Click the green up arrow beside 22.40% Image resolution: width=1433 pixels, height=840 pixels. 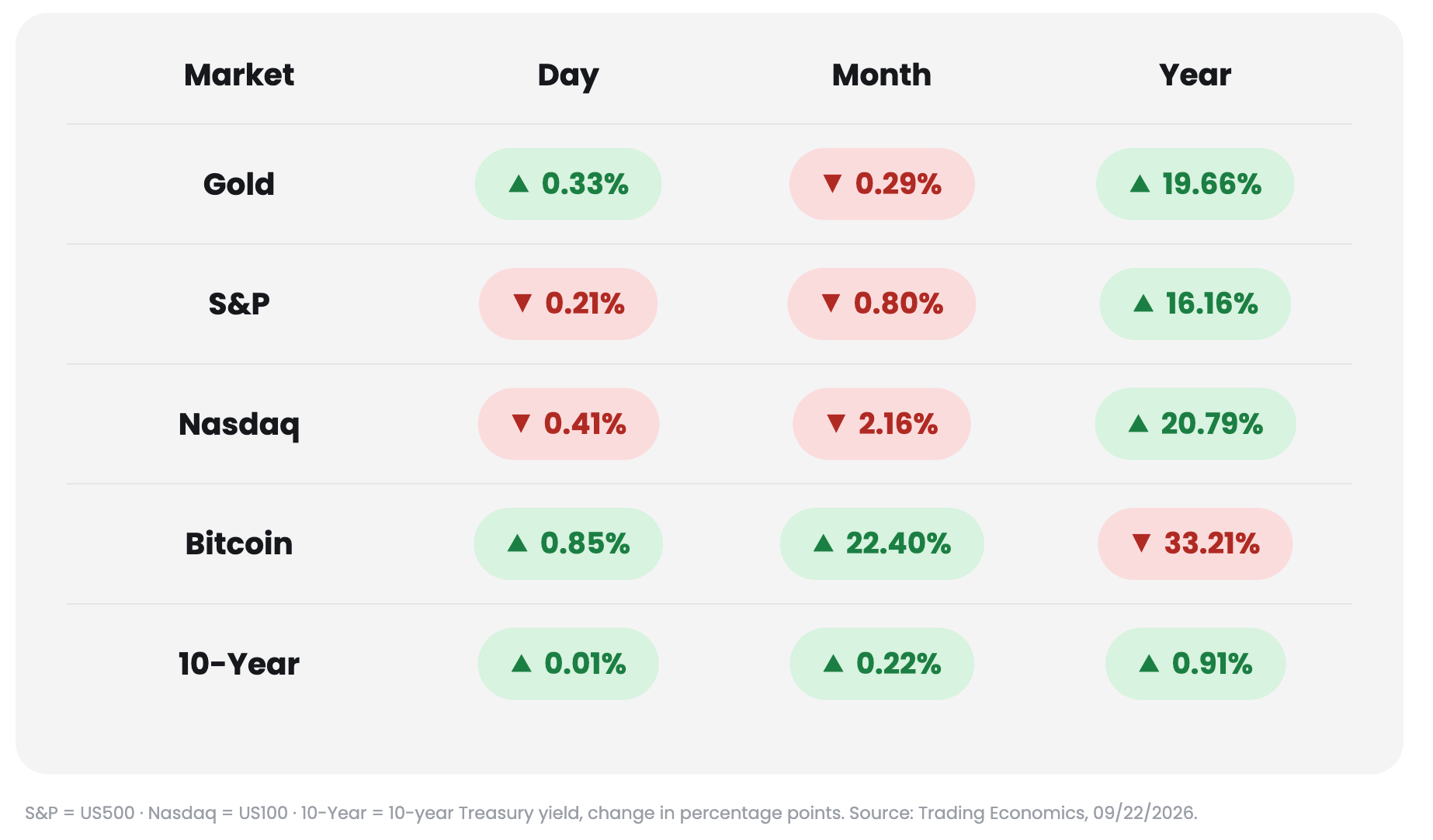coord(823,543)
